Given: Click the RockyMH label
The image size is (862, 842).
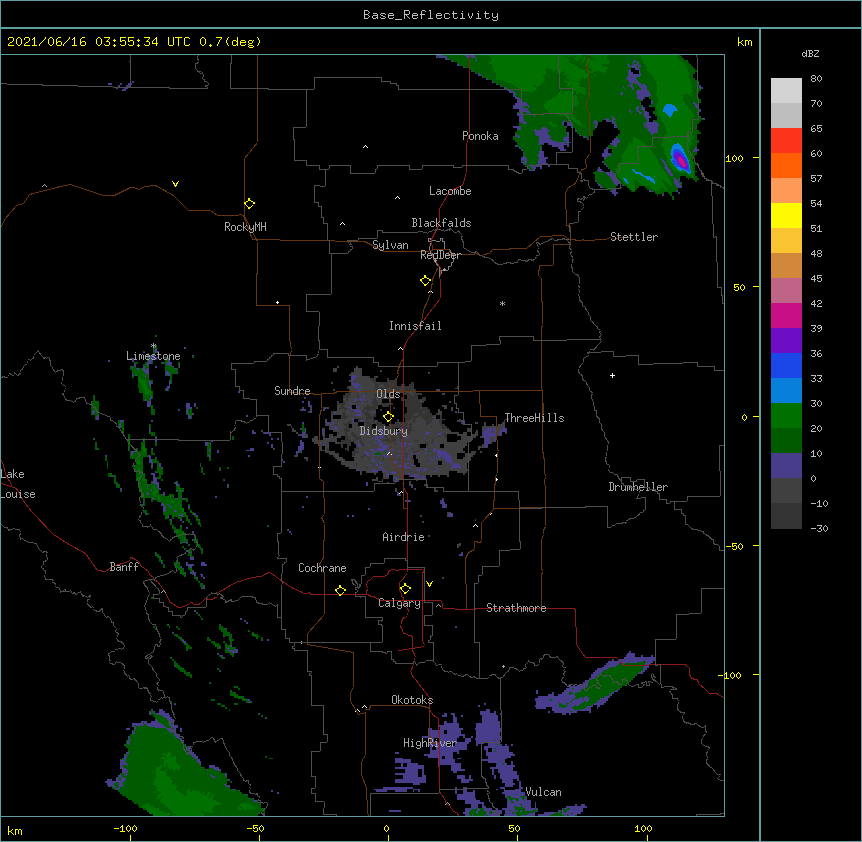Looking at the screenshot, I should pos(245,227).
